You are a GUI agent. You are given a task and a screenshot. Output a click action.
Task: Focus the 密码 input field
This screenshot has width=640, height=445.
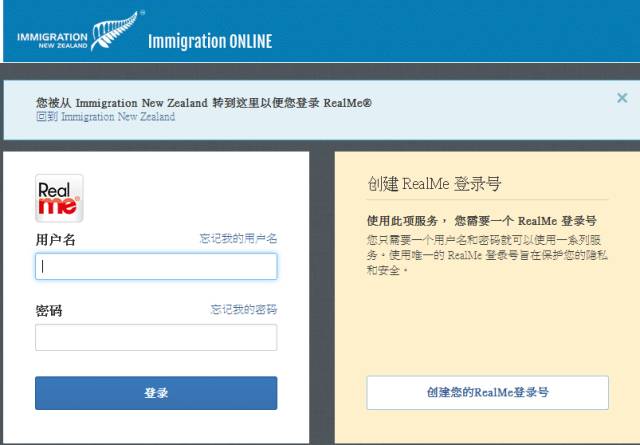pyautogui.click(x=156, y=338)
